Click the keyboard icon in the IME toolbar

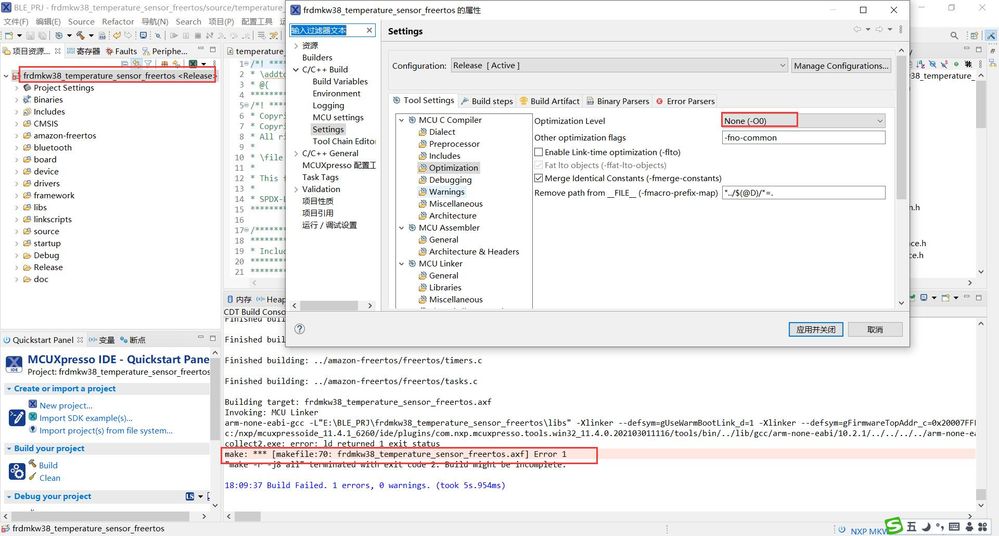(954, 526)
